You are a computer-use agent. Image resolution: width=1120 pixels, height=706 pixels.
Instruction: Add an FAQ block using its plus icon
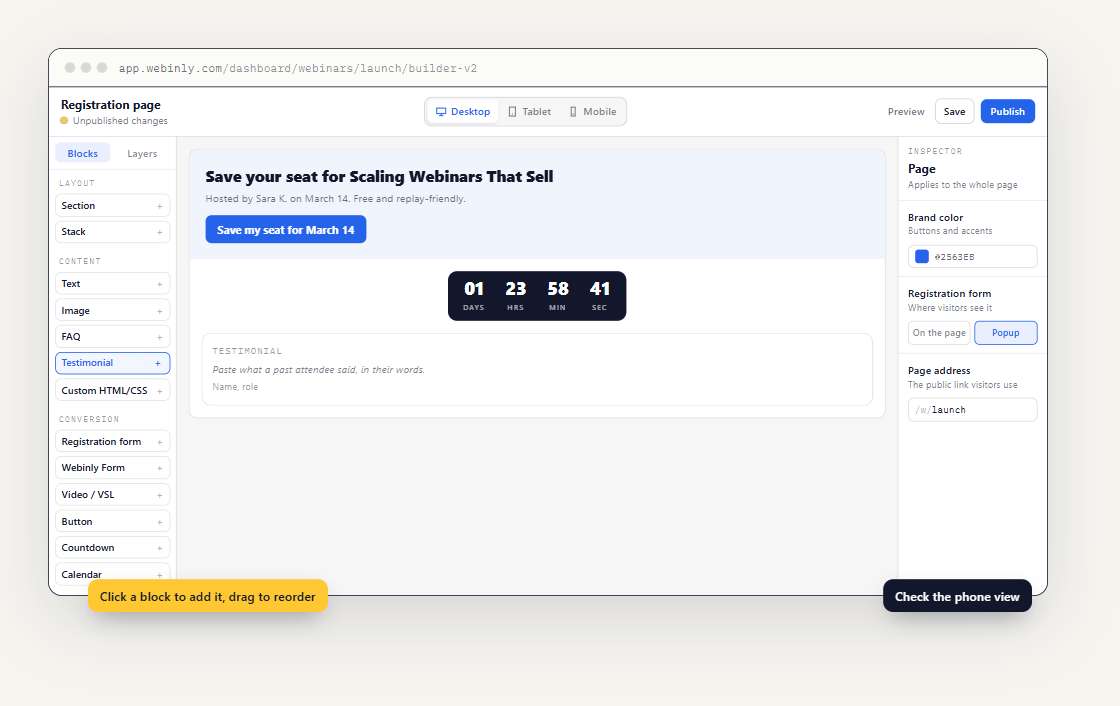(x=159, y=337)
